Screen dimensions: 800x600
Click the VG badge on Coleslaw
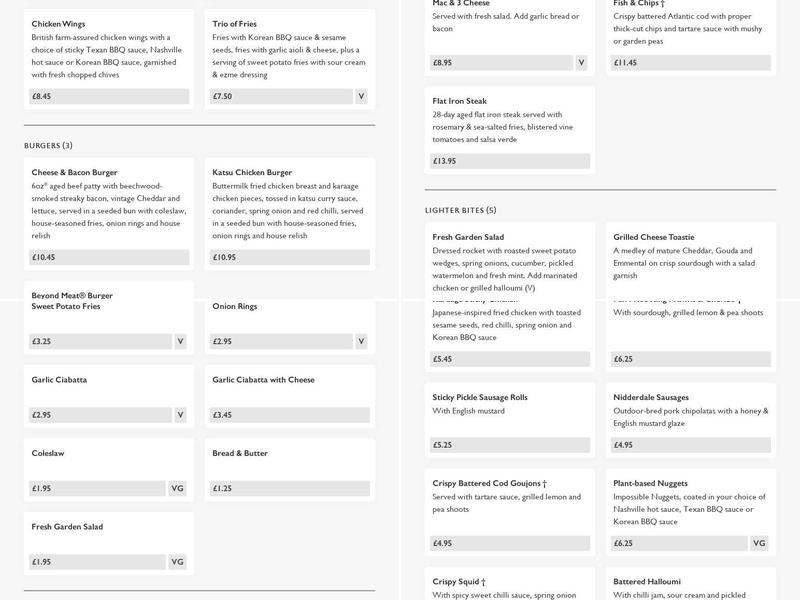(x=178, y=489)
